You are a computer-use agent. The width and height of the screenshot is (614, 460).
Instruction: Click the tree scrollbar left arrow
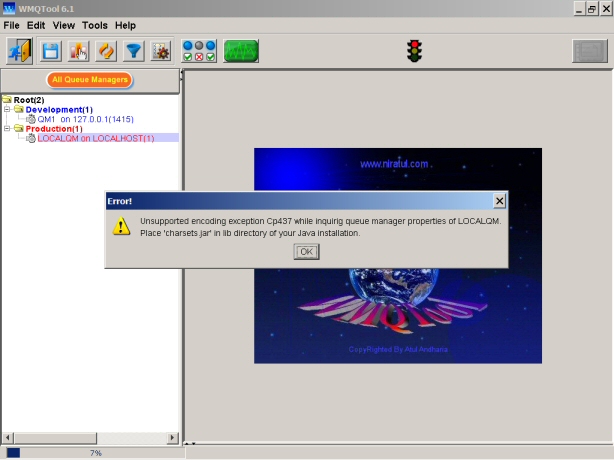pyautogui.click(x=7, y=438)
